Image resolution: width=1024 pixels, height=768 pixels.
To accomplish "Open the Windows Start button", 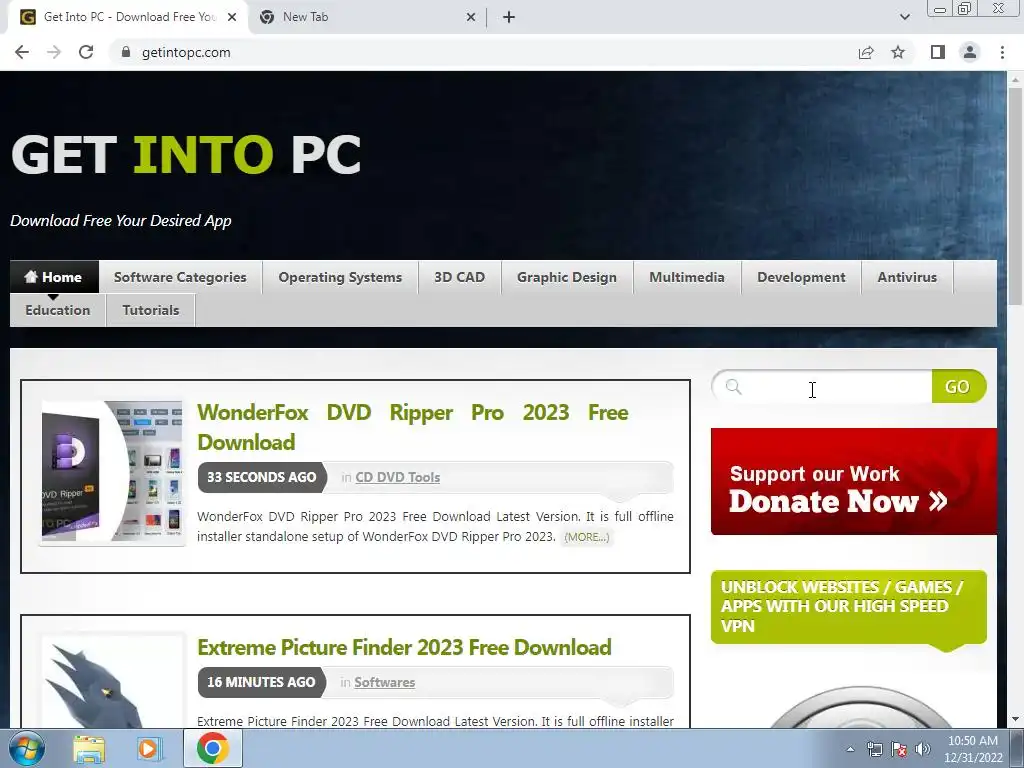I will point(26,748).
